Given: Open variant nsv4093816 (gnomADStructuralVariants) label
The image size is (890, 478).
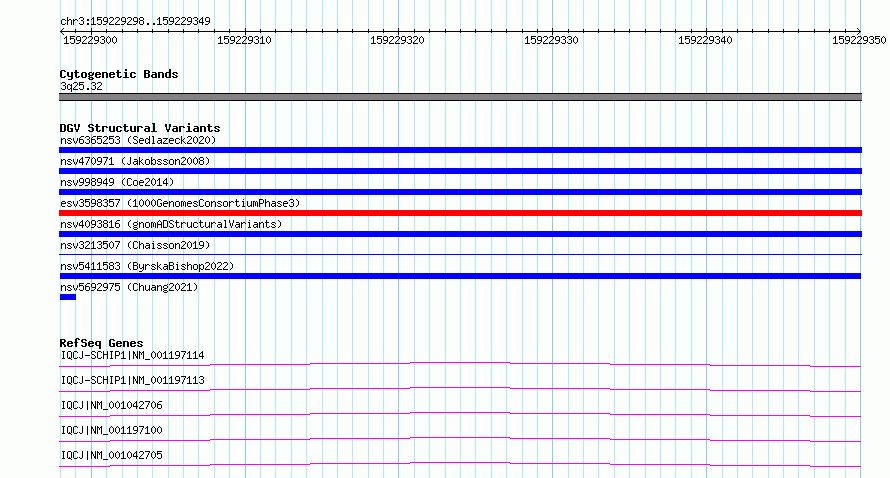Looking at the screenshot, I should (x=171, y=224).
